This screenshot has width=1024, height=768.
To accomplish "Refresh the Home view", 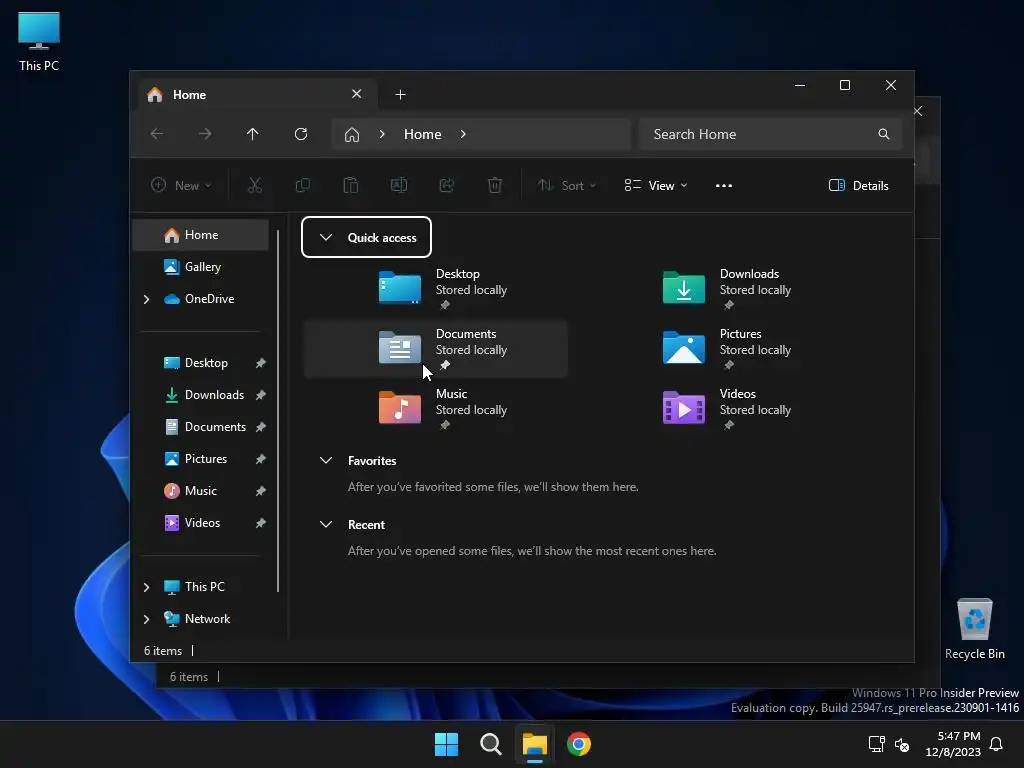I will click(x=301, y=134).
